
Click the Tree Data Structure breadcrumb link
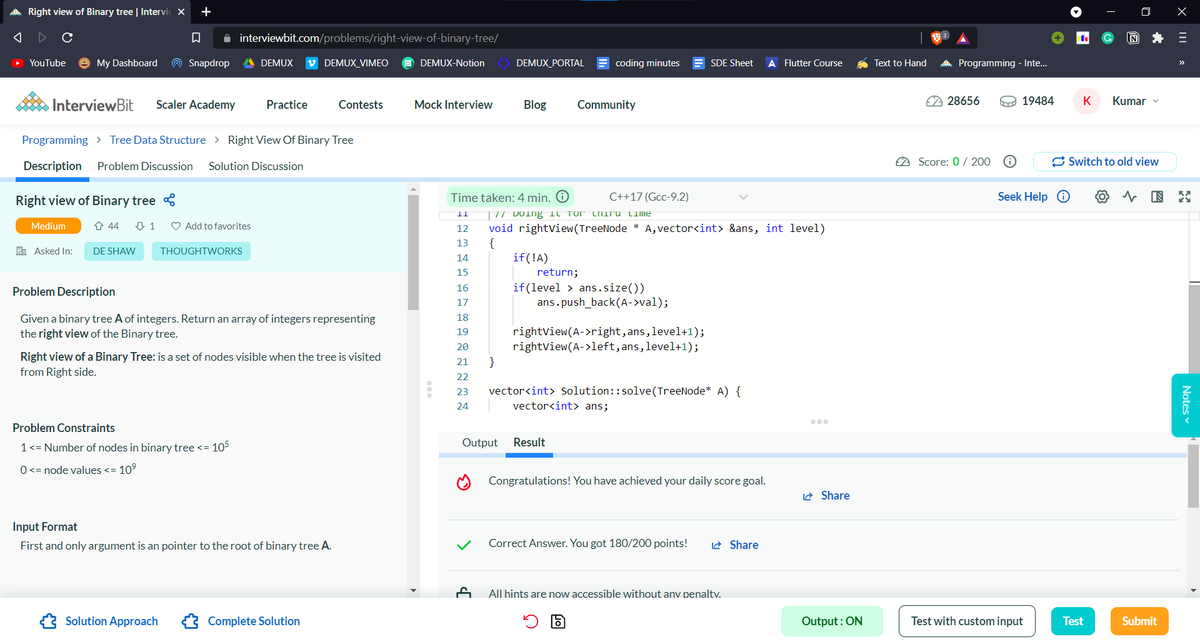(x=157, y=140)
